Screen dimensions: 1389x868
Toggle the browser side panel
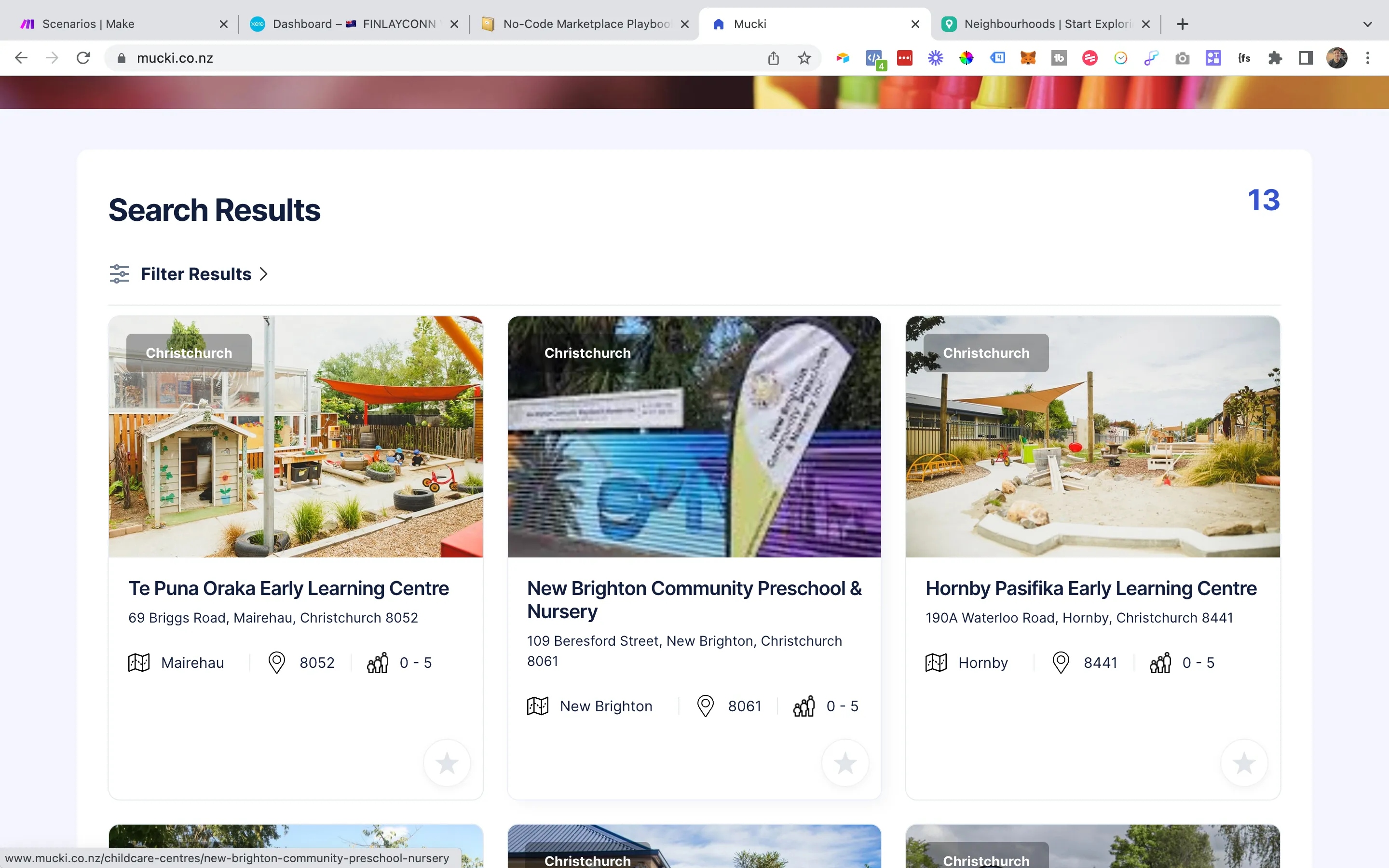tap(1306, 58)
